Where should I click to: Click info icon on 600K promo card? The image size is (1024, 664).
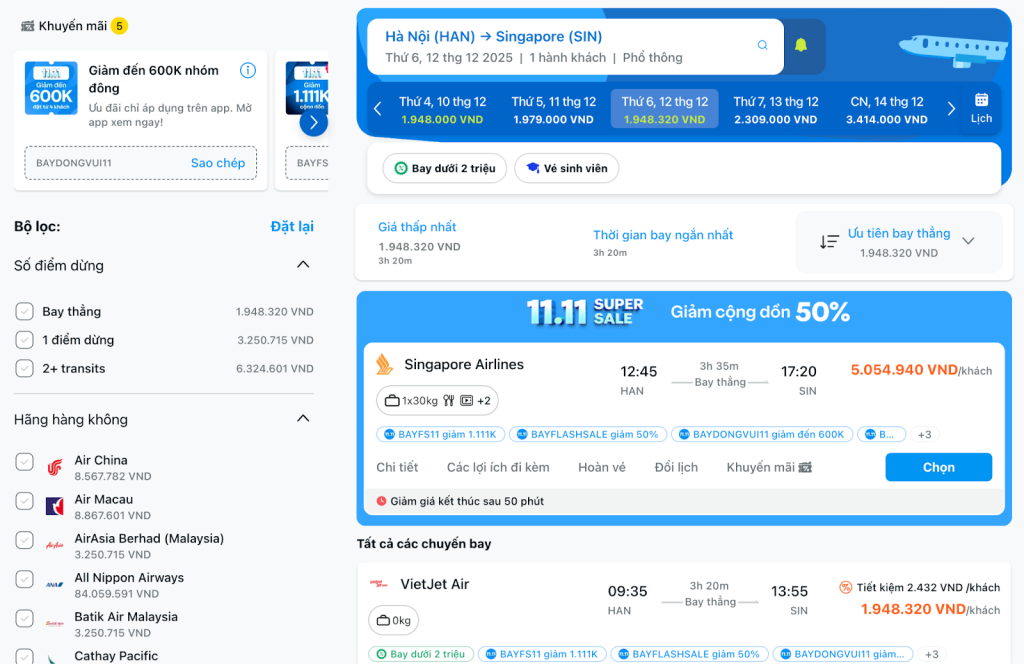tap(248, 70)
